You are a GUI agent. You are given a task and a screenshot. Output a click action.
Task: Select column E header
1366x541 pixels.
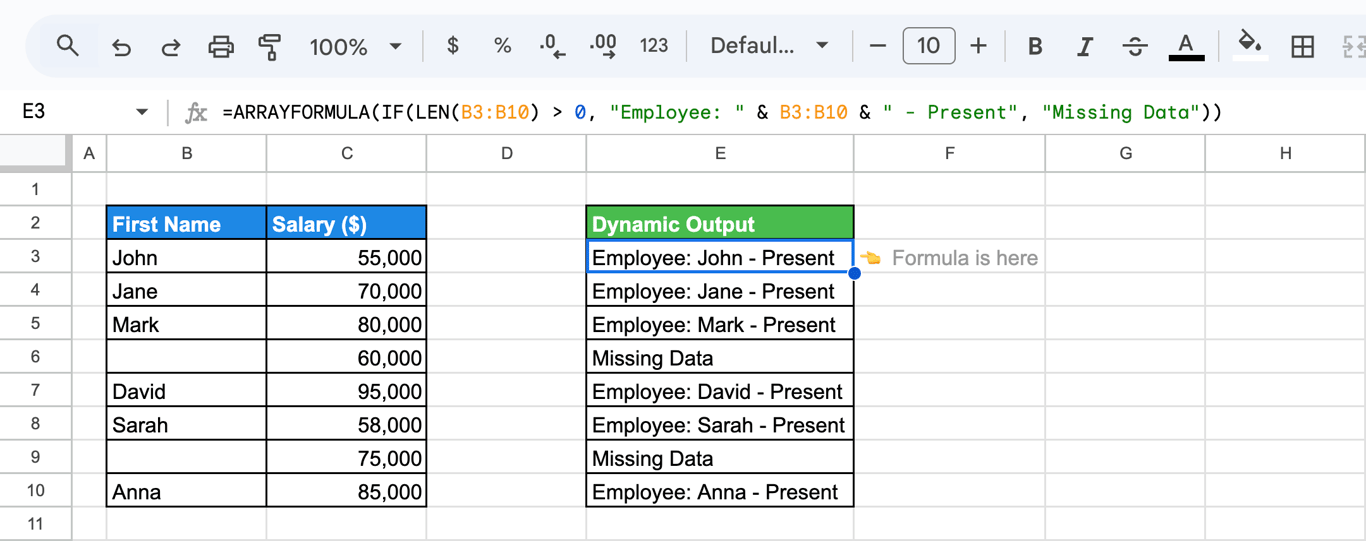pos(720,153)
